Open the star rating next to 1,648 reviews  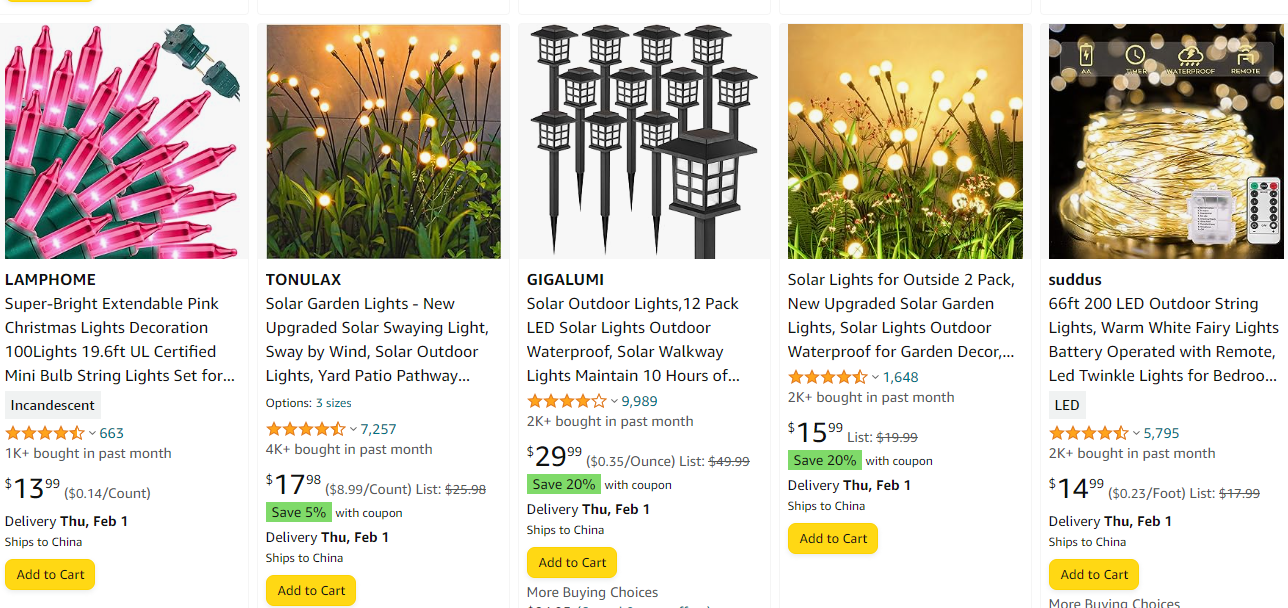(x=828, y=377)
